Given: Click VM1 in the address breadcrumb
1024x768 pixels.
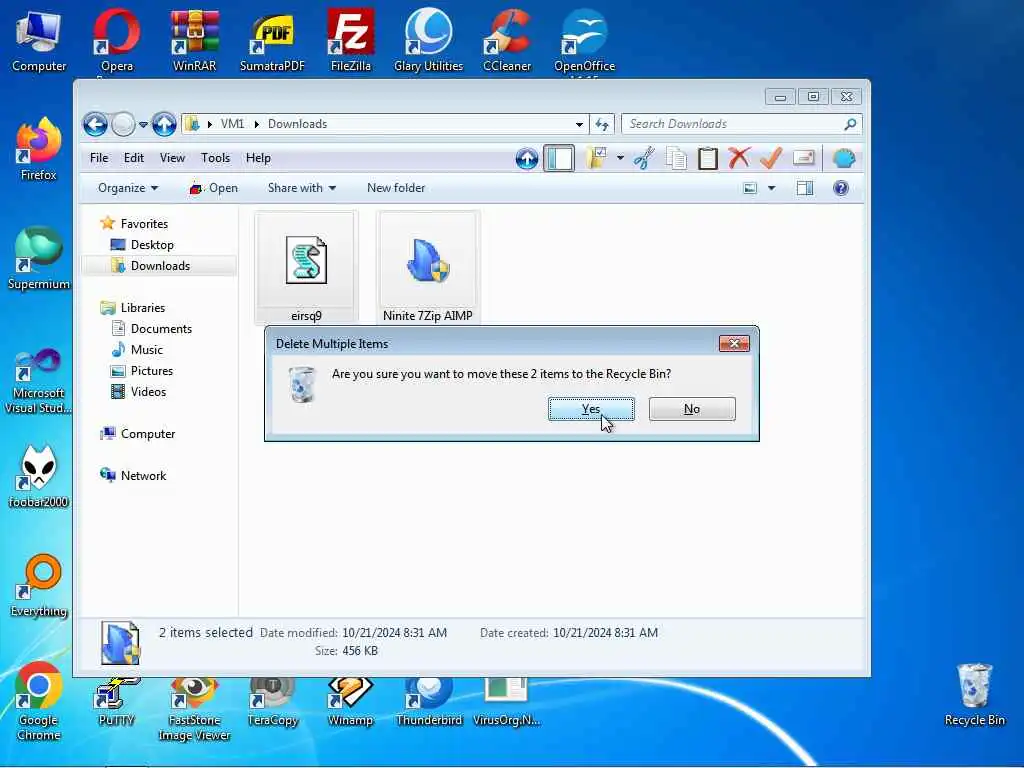Looking at the screenshot, I should 232,124.
